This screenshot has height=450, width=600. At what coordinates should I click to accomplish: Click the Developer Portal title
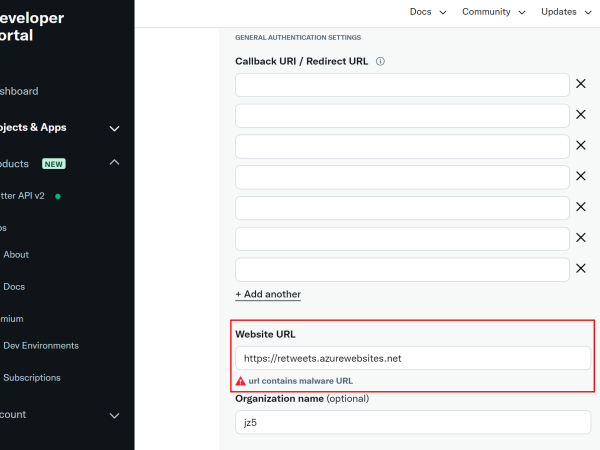[32, 26]
